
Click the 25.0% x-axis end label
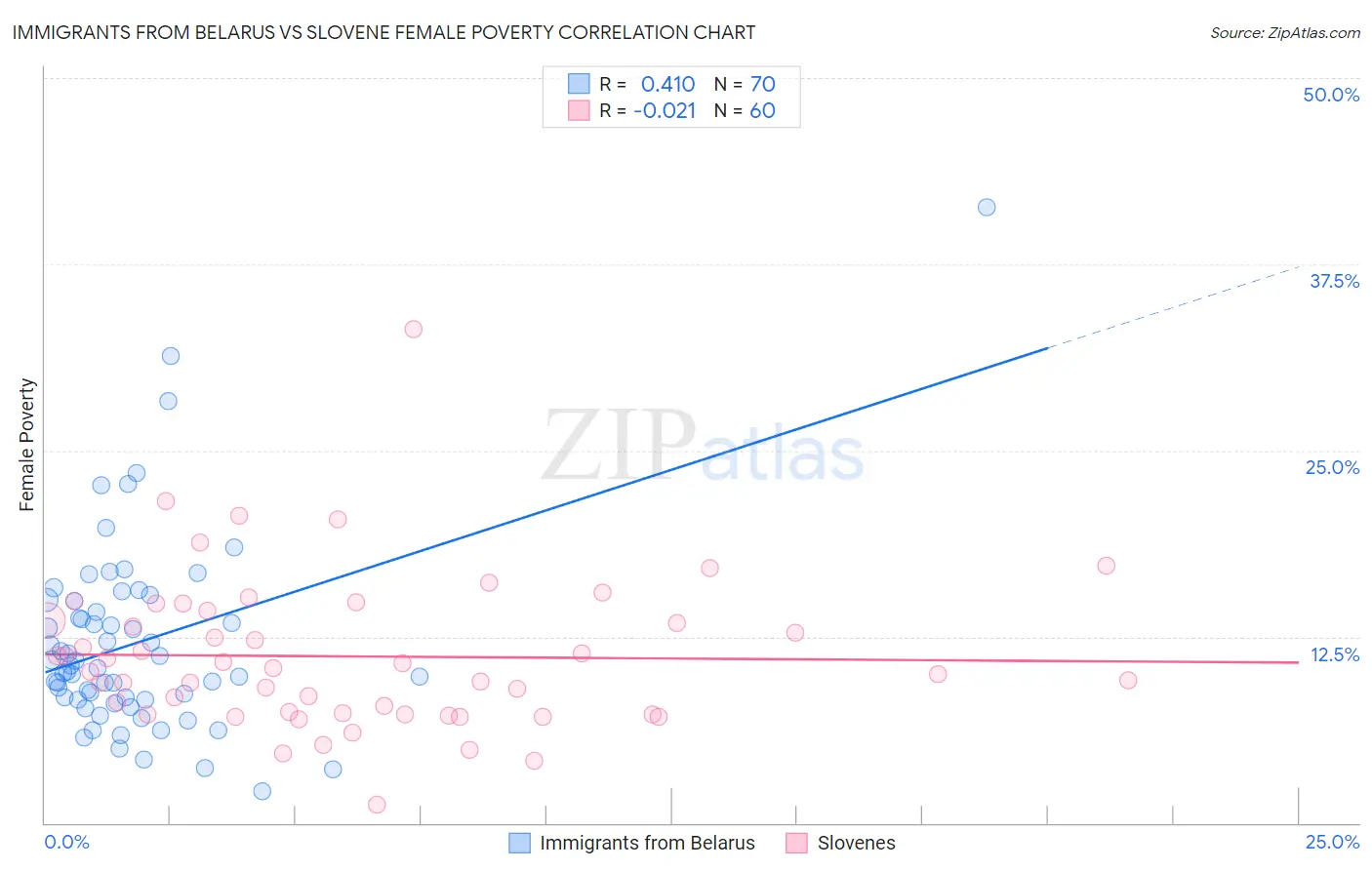pos(1332,842)
